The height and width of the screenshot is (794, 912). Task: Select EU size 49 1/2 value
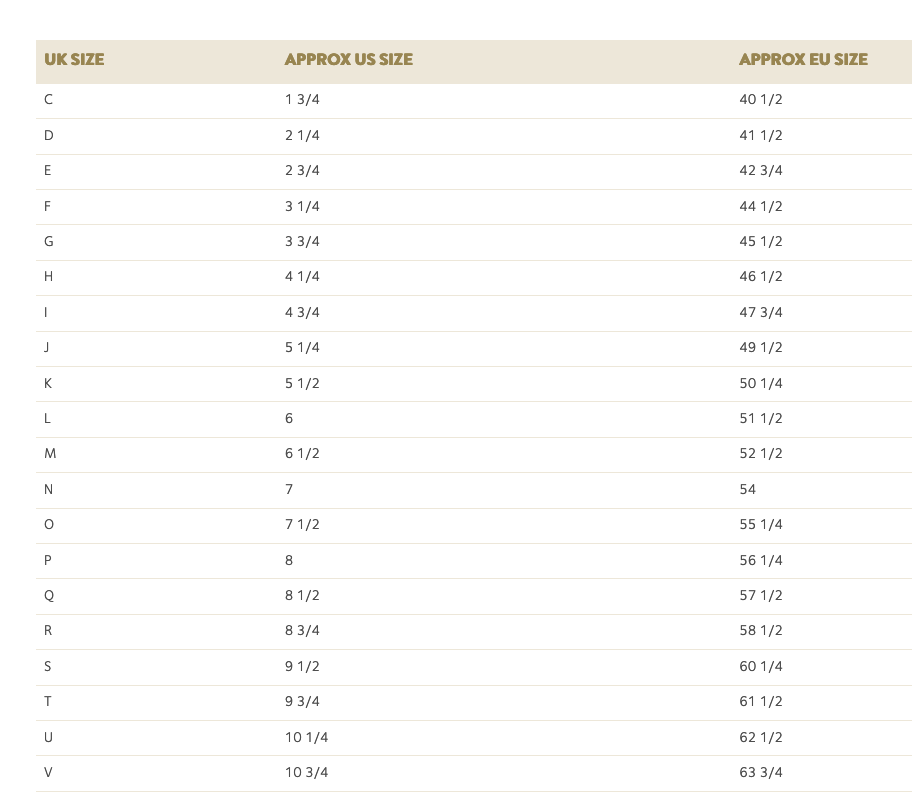[x=761, y=348]
